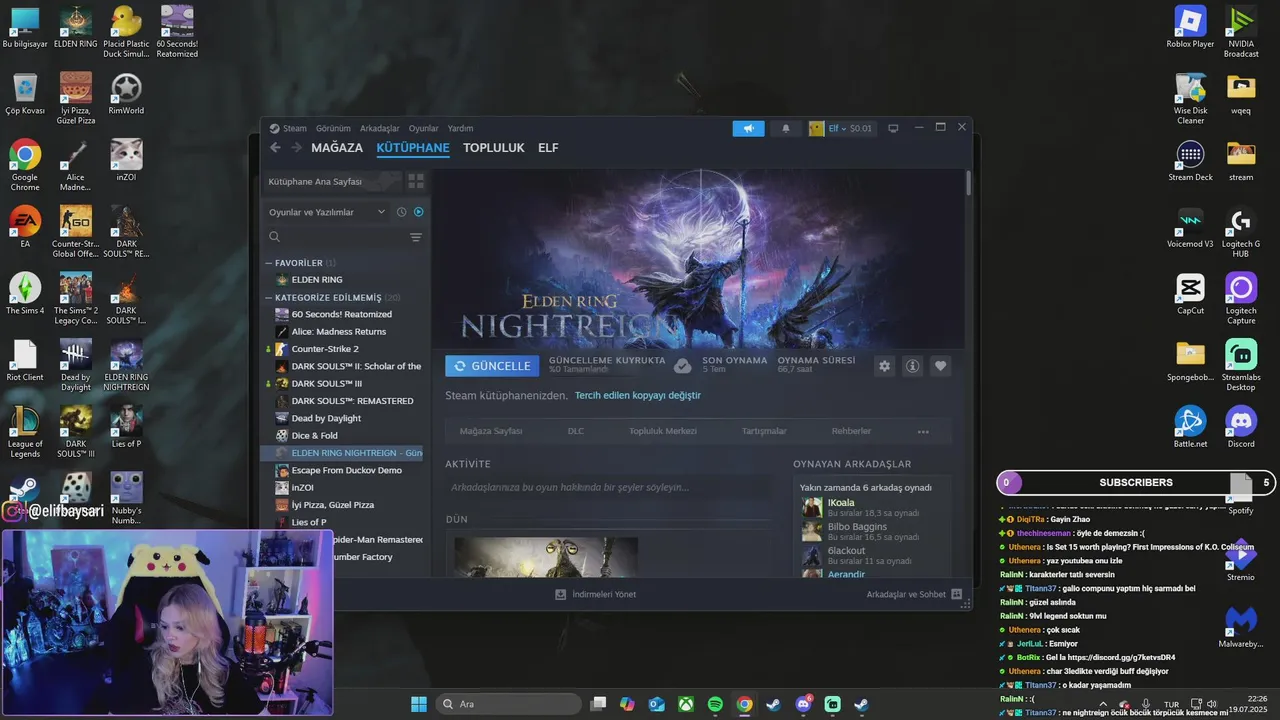Go to Kütüphane Ana Sayfası
Viewport: 1280px width, 720px height.
click(333, 181)
